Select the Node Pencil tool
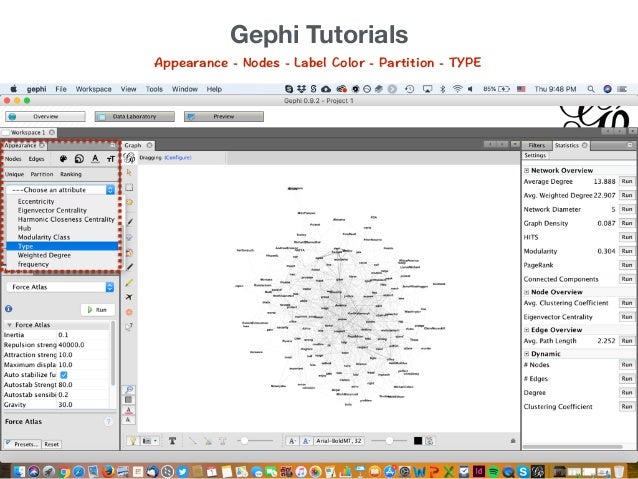This screenshot has width=638, height=479. (x=129, y=267)
